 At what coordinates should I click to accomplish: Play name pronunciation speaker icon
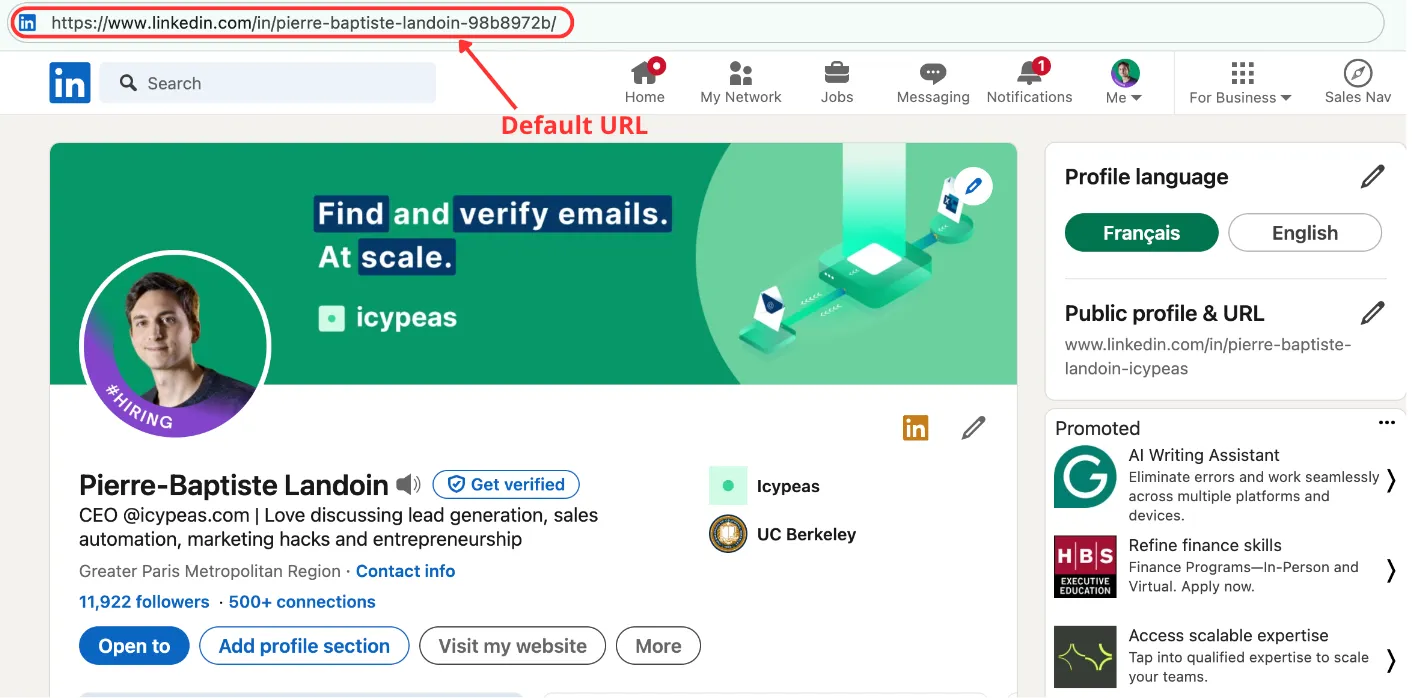(408, 485)
